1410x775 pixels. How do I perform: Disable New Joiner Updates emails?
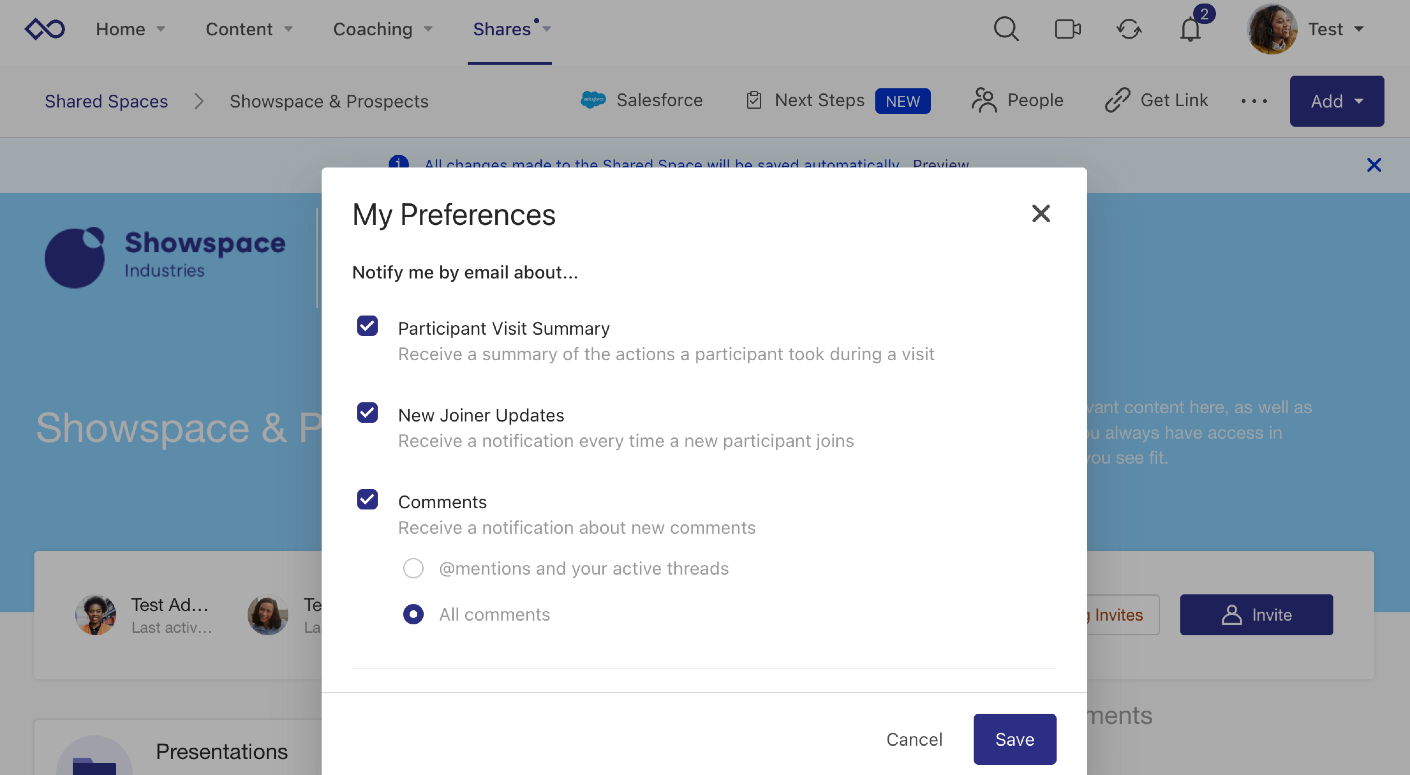pyautogui.click(x=367, y=412)
